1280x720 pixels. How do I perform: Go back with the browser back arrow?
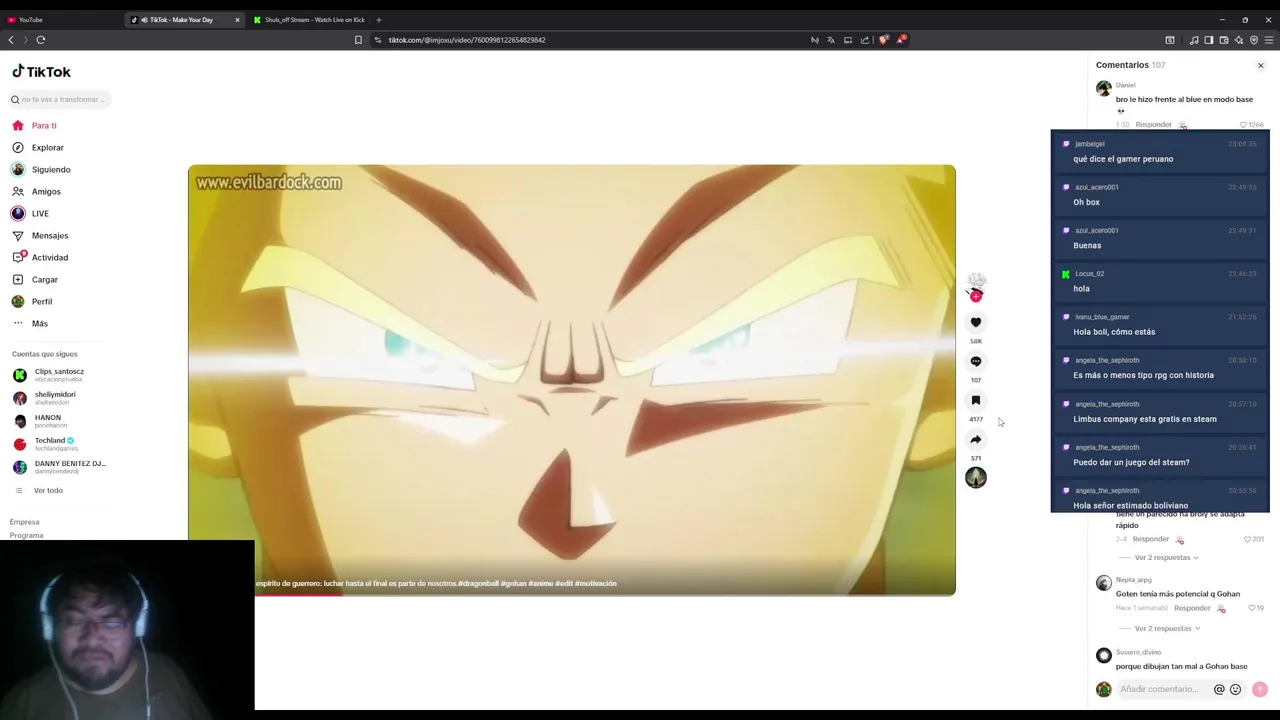tap(11, 40)
